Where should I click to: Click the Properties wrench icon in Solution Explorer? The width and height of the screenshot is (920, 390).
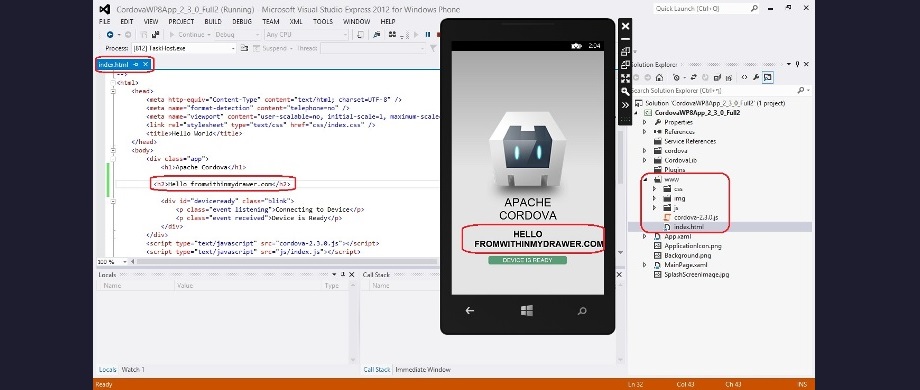[756, 77]
